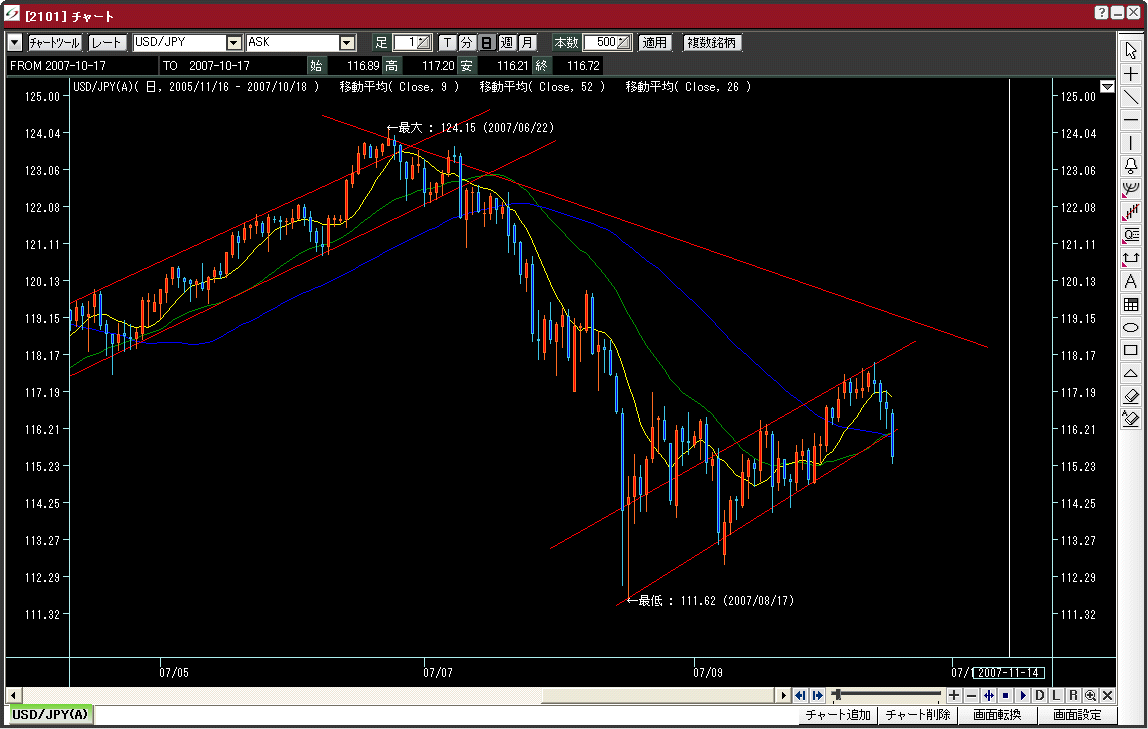The image size is (1148, 729).
Task: Enable the 分 (minute) timeframe
Action: 467,43
